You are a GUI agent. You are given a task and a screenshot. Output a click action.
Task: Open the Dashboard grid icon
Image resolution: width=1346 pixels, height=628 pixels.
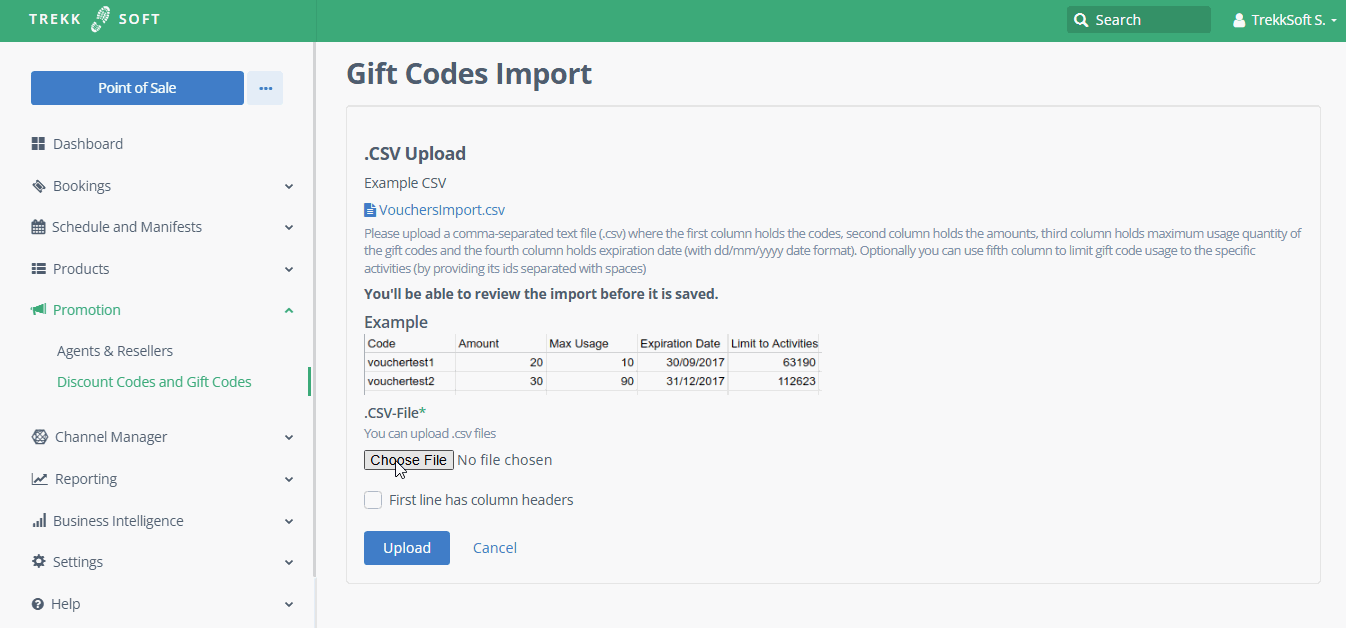point(38,143)
